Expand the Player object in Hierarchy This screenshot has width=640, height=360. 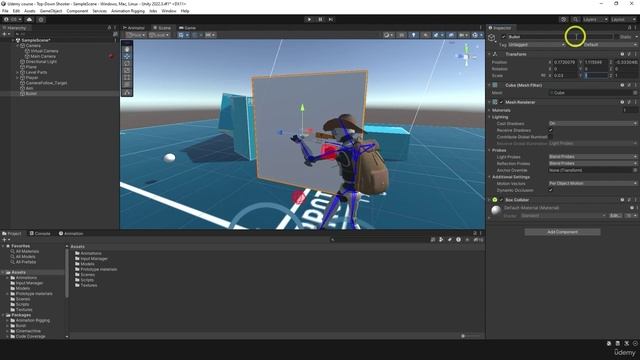18,78
